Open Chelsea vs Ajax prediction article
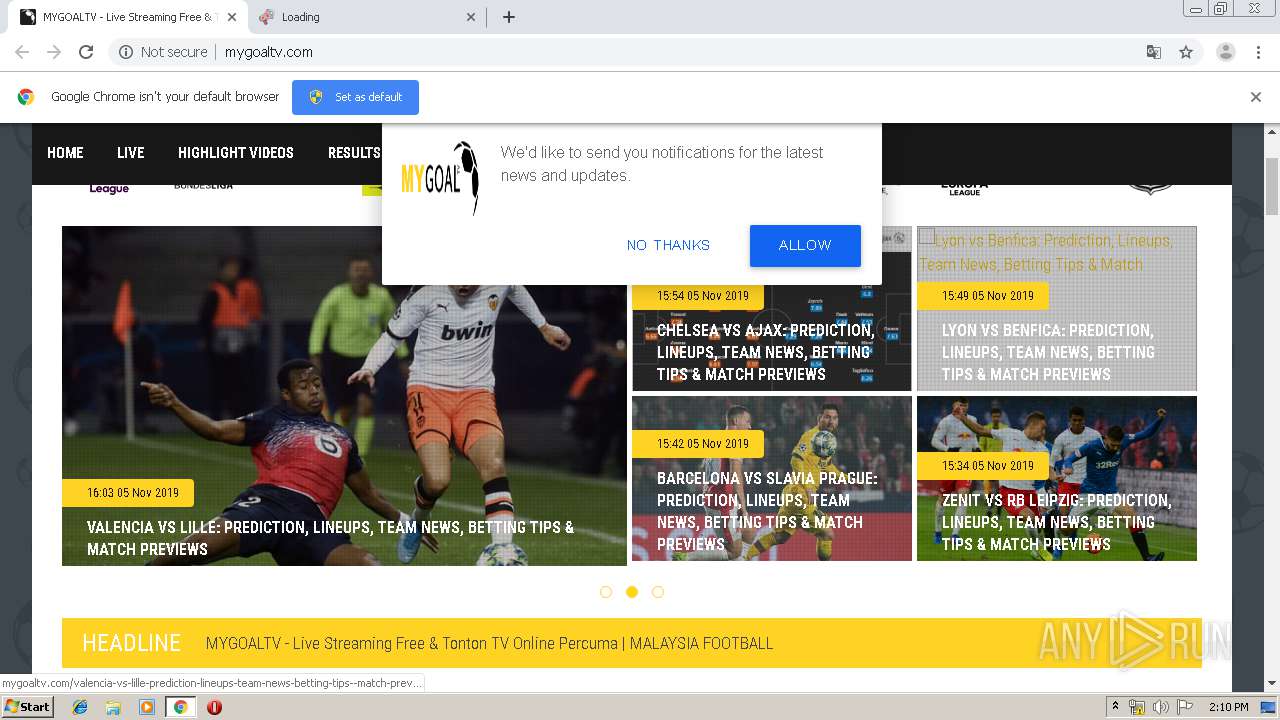The height and width of the screenshot is (720, 1280). [766, 352]
